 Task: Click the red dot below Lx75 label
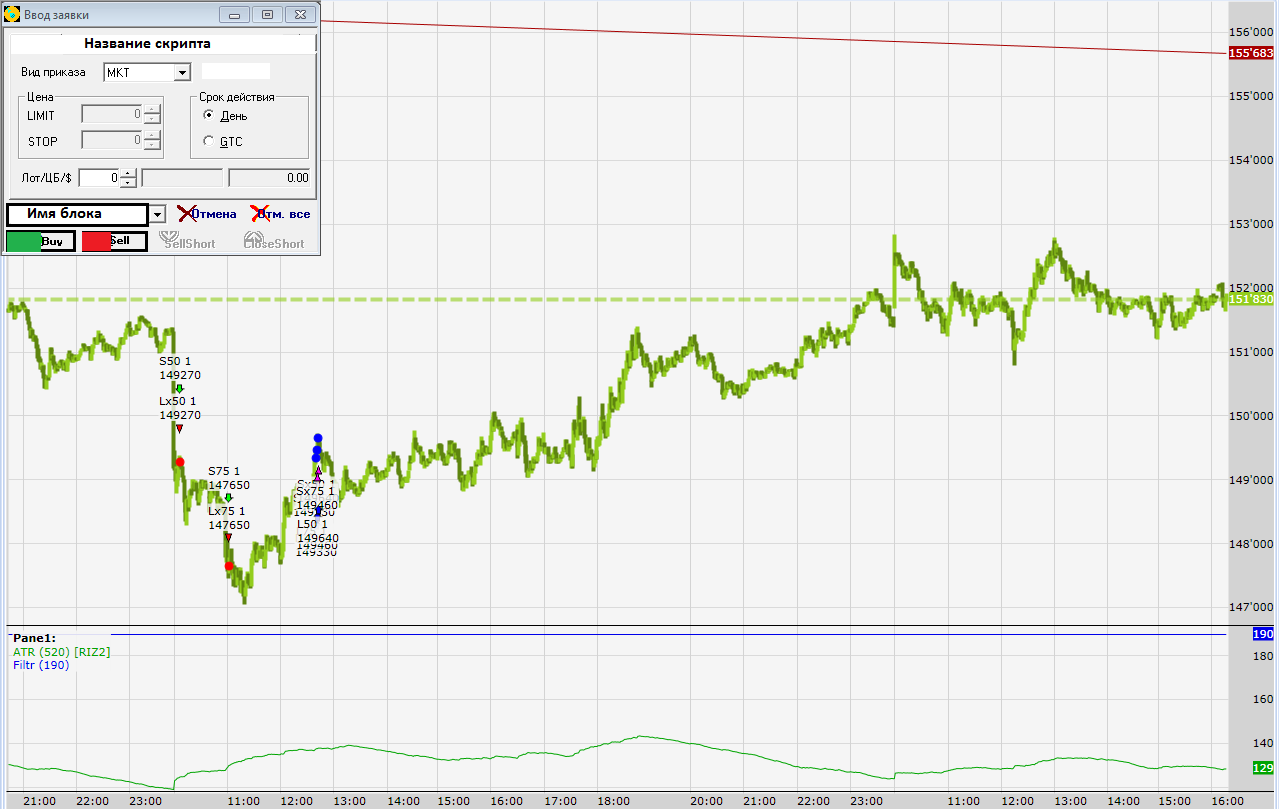tap(229, 566)
